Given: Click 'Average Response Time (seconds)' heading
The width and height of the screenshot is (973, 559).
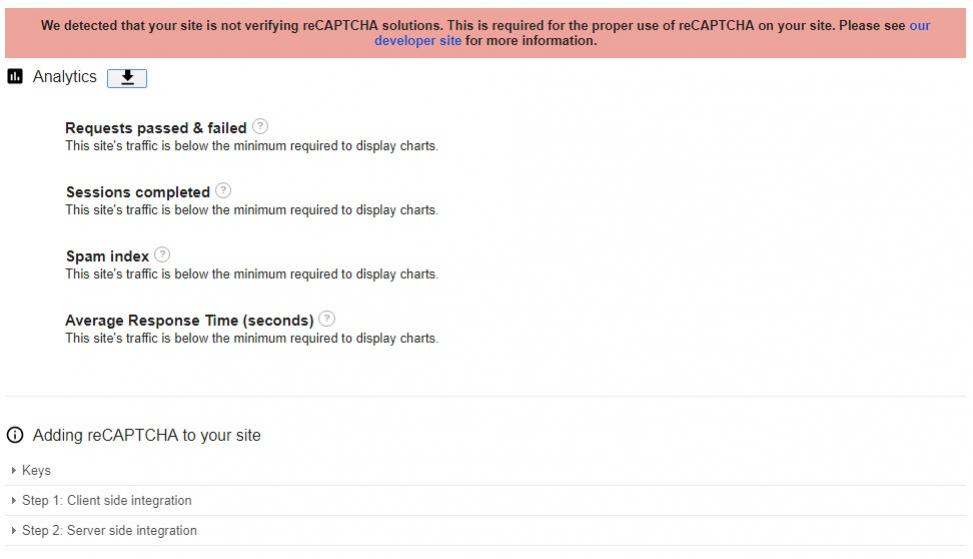Looking at the screenshot, I should click(x=189, y=321).
